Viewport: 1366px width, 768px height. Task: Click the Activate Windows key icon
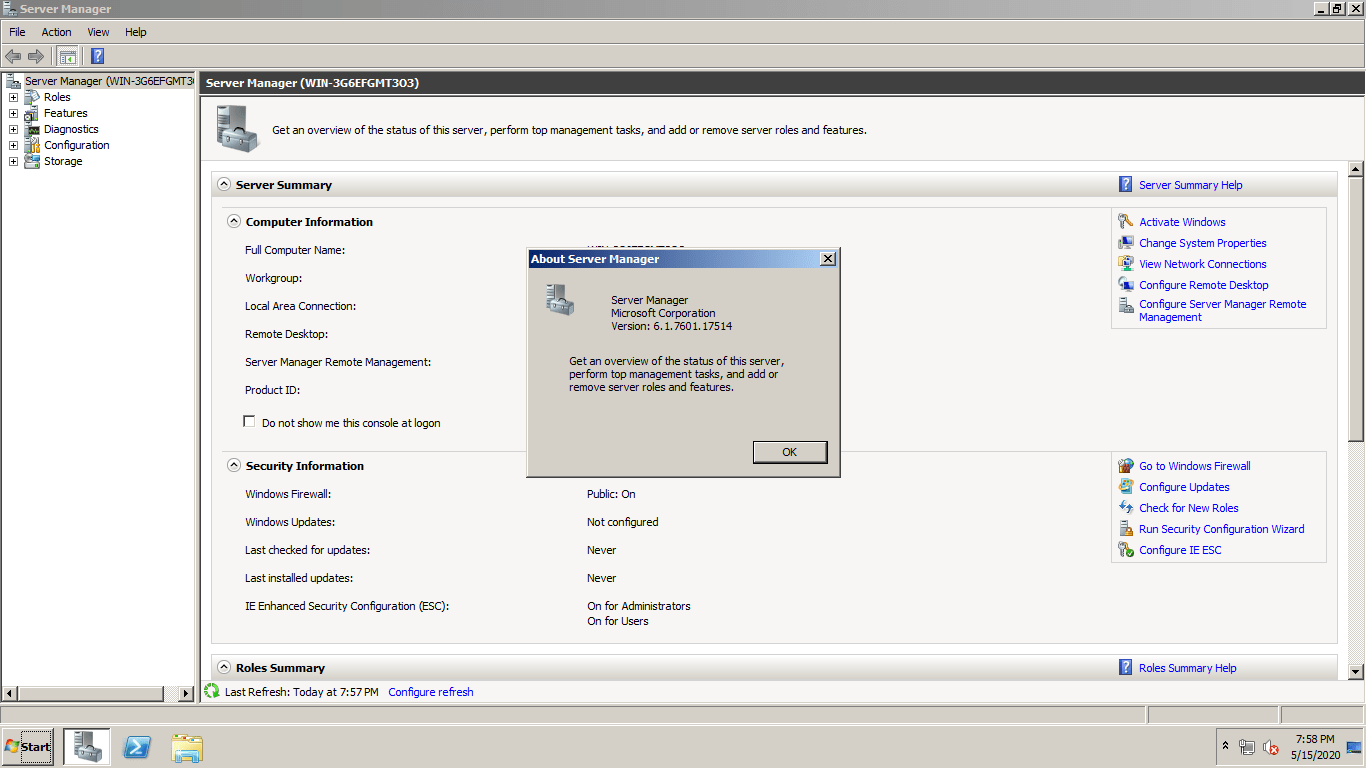pyautogui.click(x=1126, y=222)
